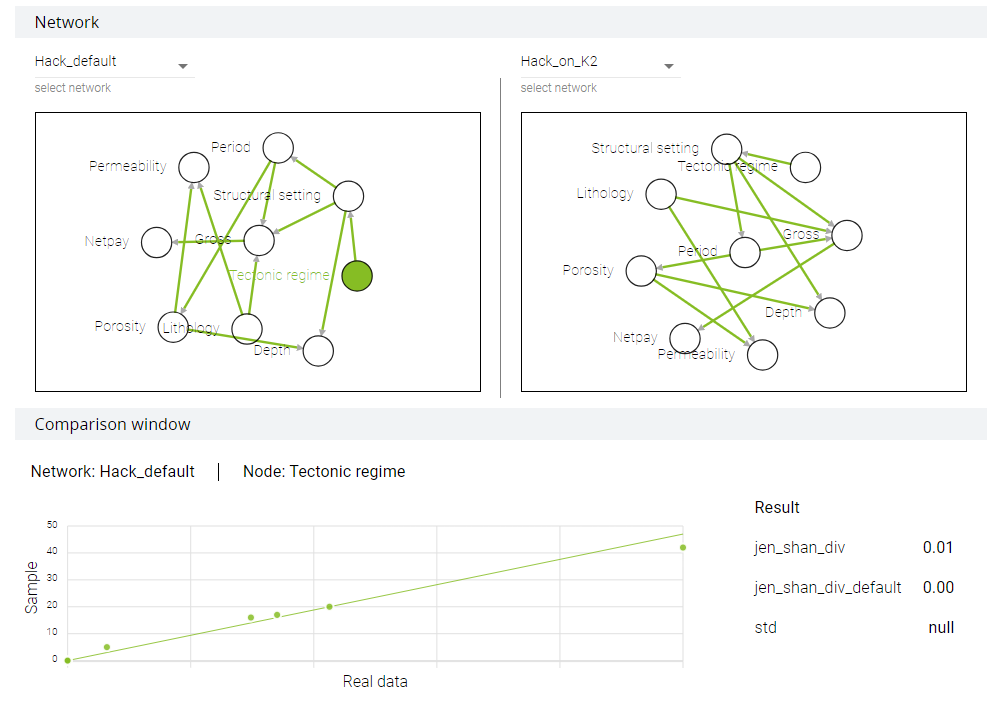The width and height of the screenshot is (1000, 719).
Task: Click the Comparison window section header
Action: pyautogui.click(x=501, y=424)
